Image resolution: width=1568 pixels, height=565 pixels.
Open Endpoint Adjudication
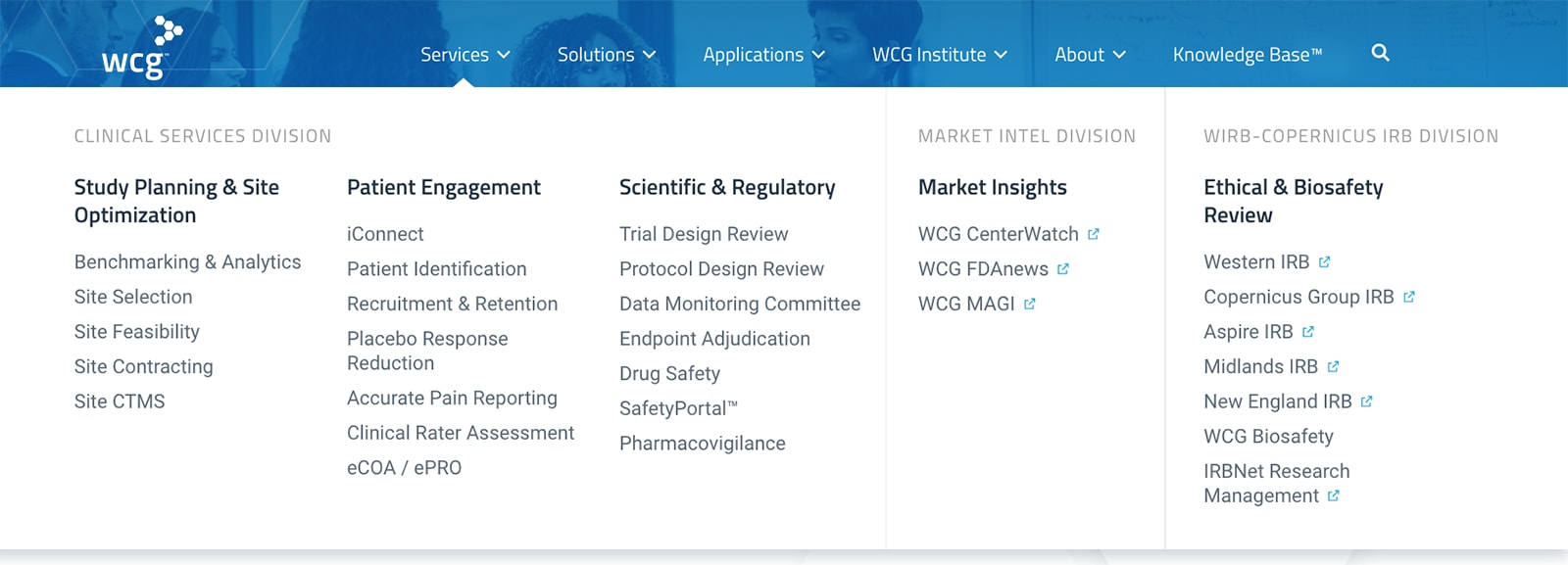(x=714, y=339)
